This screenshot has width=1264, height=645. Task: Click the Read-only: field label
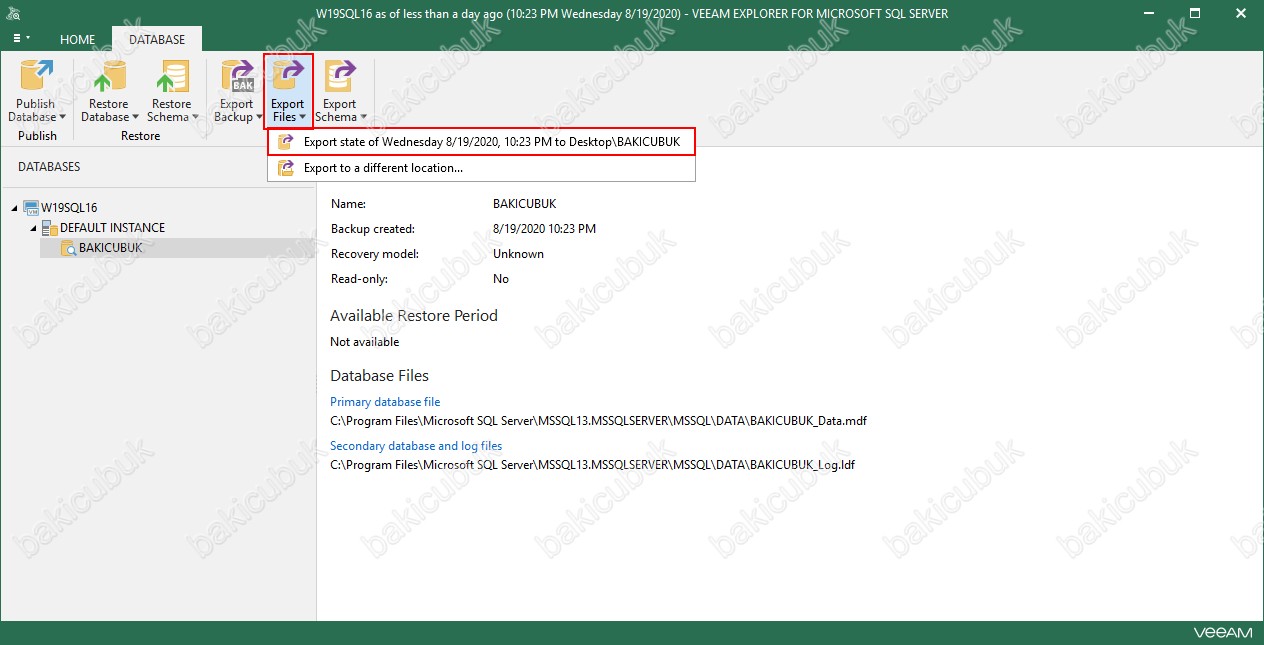(359, 279)
